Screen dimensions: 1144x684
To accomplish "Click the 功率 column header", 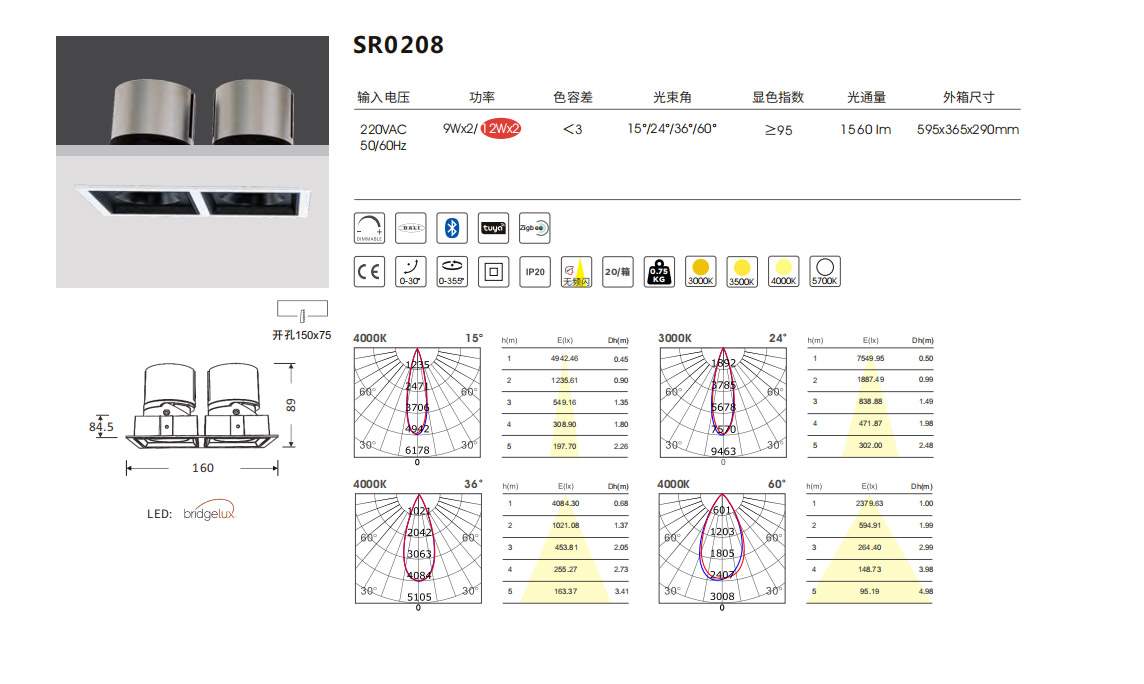I will [482, 97].
